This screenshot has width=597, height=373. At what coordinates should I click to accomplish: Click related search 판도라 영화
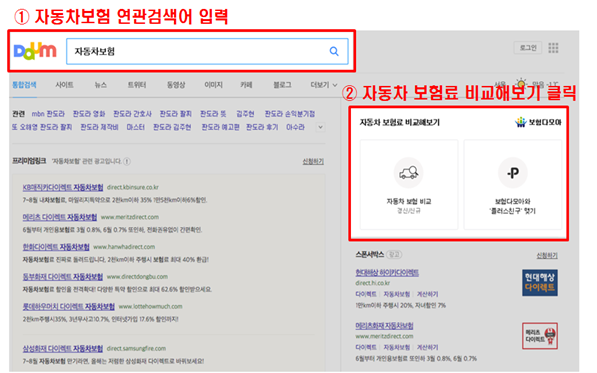coord(89,114)
